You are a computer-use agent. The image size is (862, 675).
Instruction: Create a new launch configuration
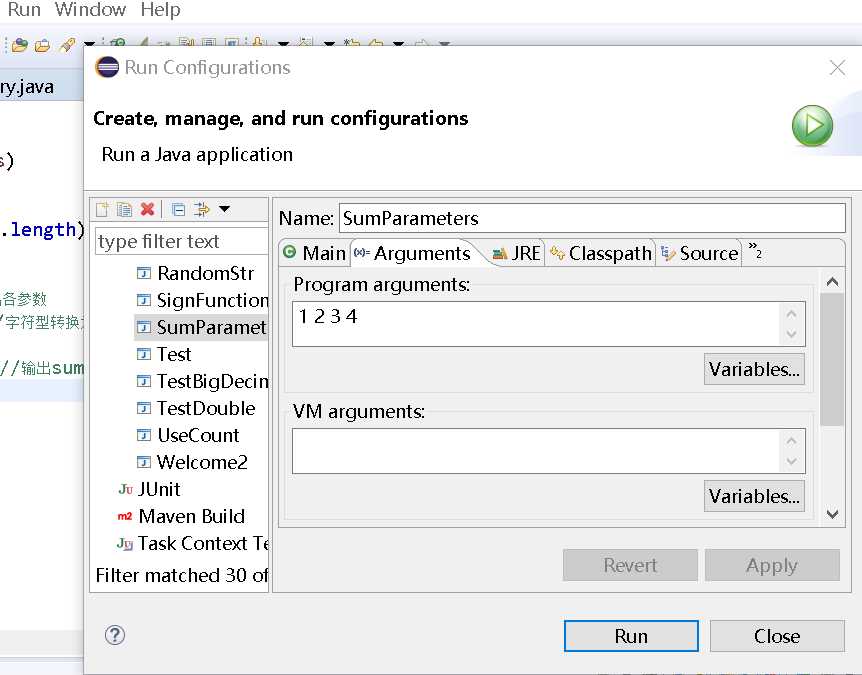[102, 209]
